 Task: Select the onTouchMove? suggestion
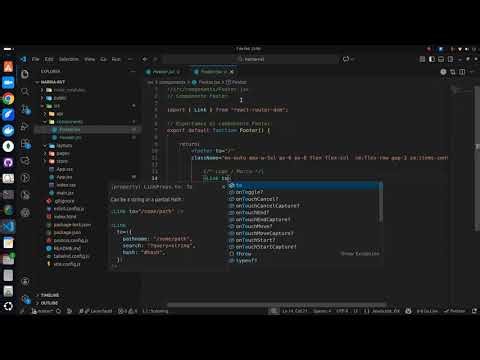[304, 226]
